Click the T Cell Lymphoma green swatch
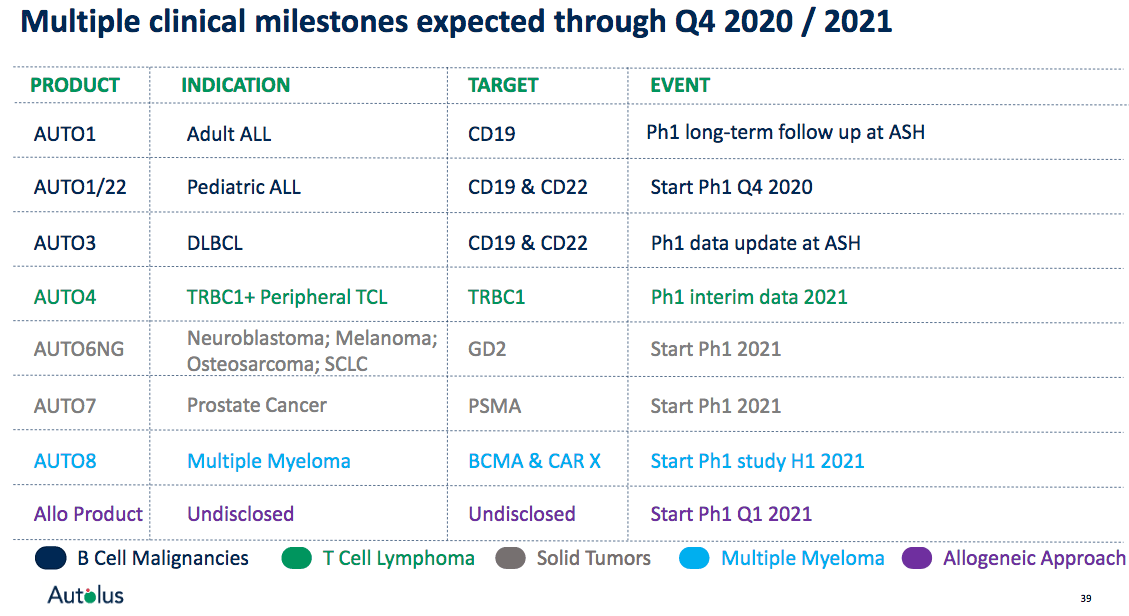This screenshot has width=1129, height=616. click(x=296, y=558)
